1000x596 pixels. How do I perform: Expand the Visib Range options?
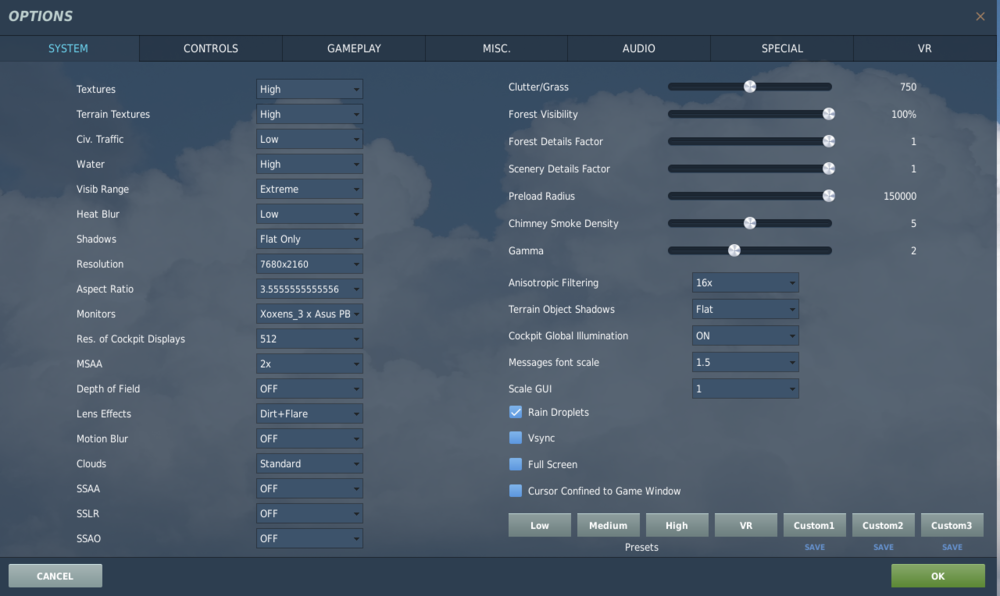tap(309, 188)
